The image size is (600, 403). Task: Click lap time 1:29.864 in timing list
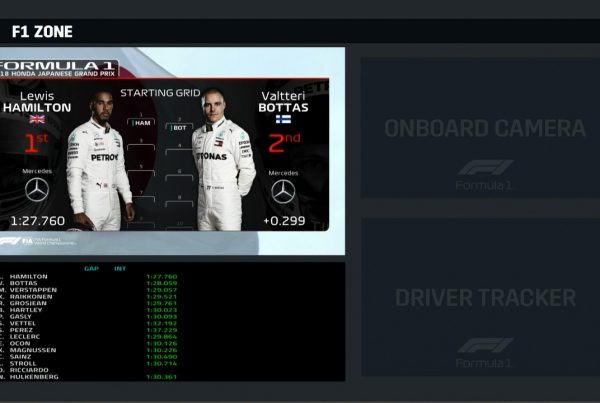(x=162, y=337)
